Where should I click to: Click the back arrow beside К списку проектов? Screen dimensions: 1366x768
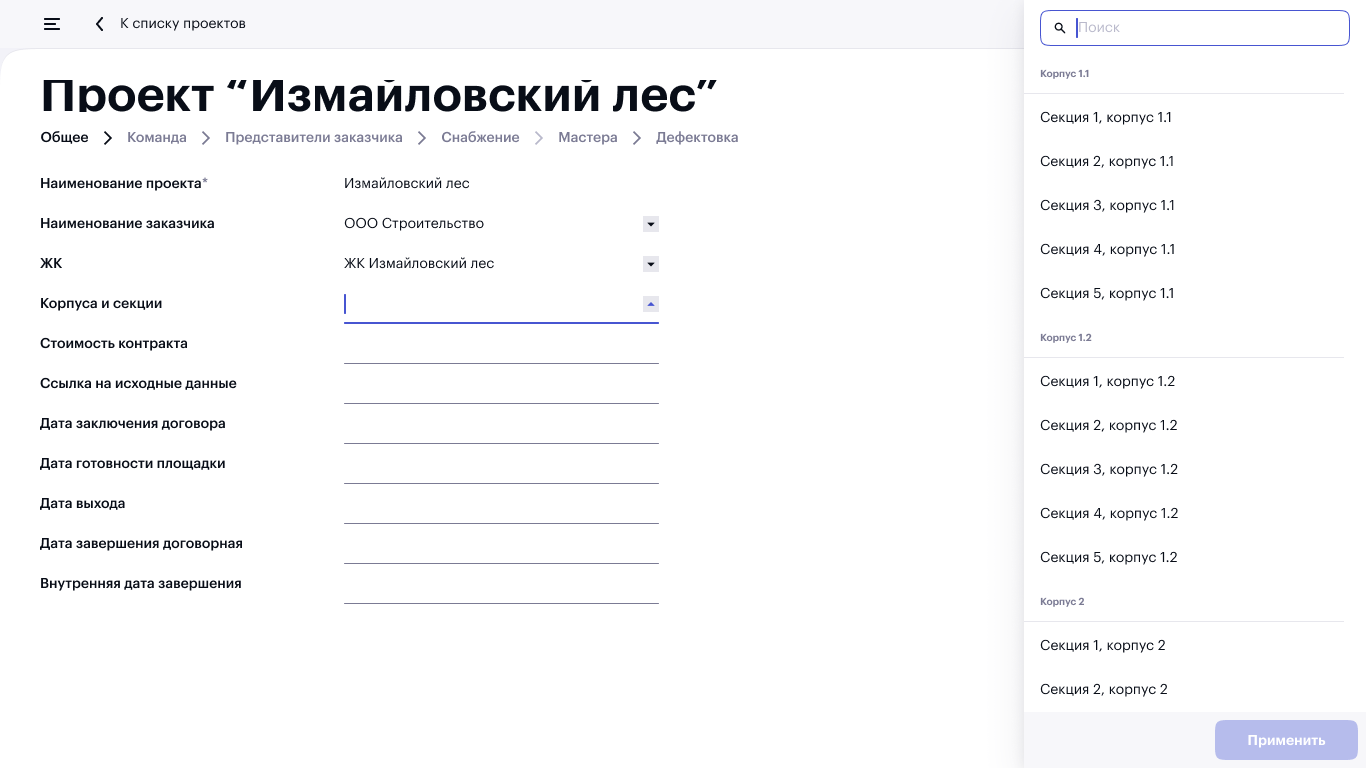point(99,24)
